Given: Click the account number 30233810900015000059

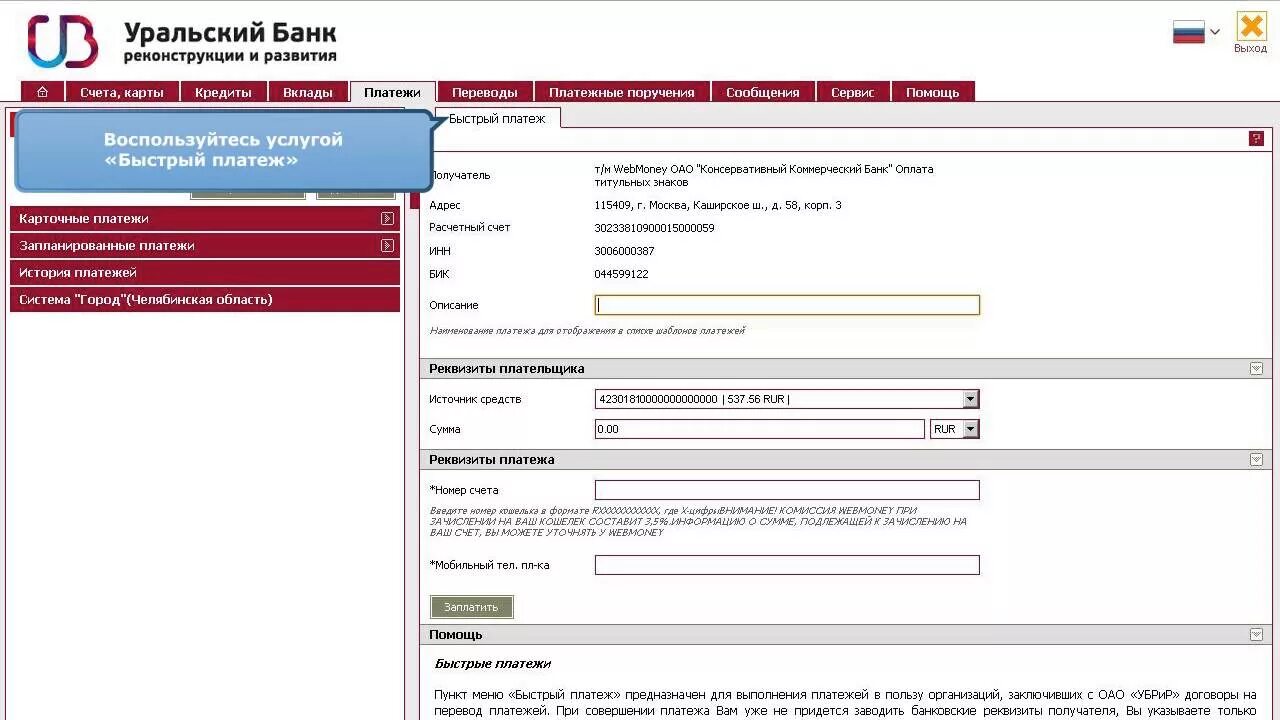Looking at the screenshot, I should click(654, 228).
